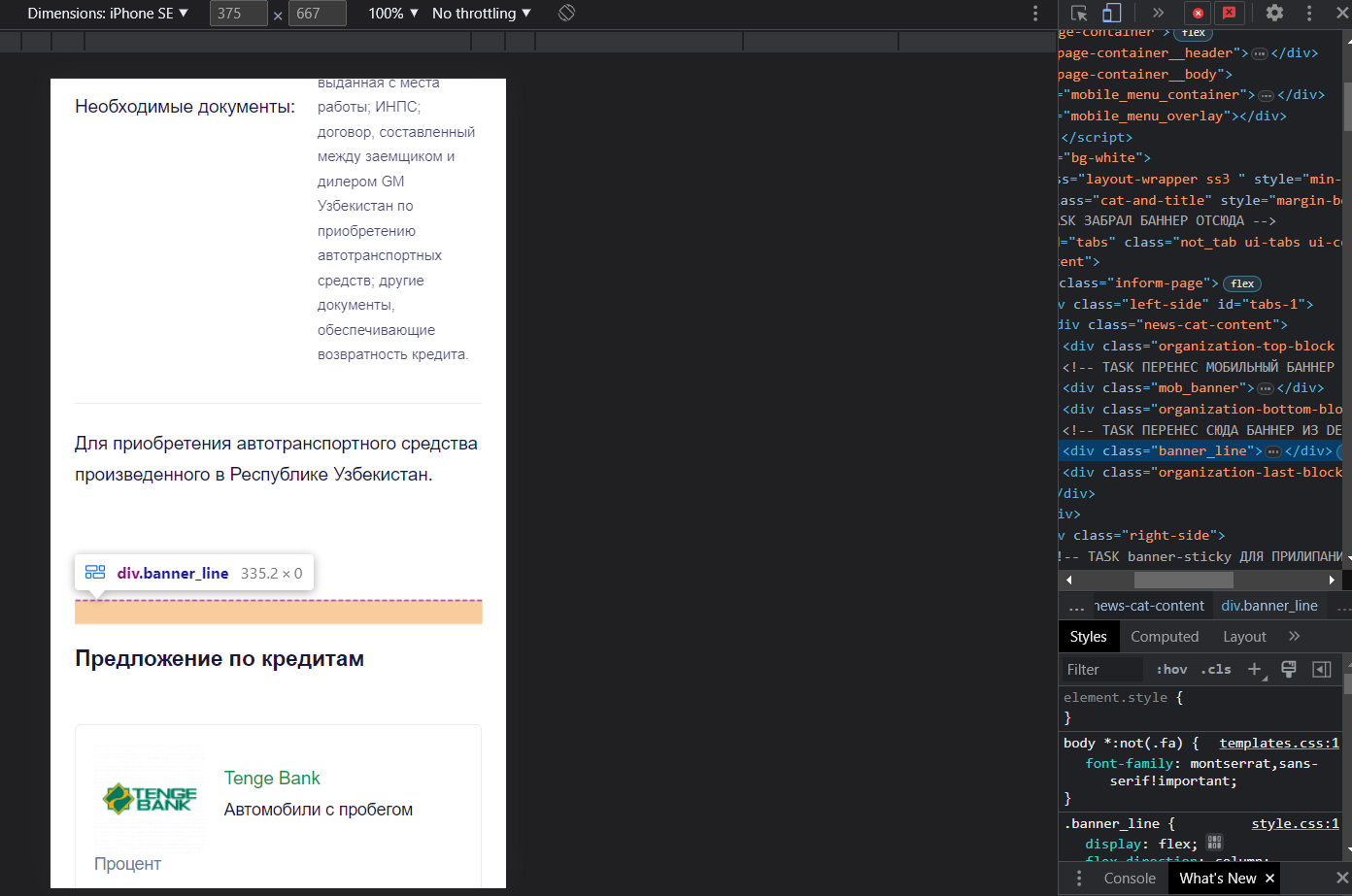Click horizontal scrollbar left arrow in Elements
The image size is (1352, 896).
point(1068,580)
